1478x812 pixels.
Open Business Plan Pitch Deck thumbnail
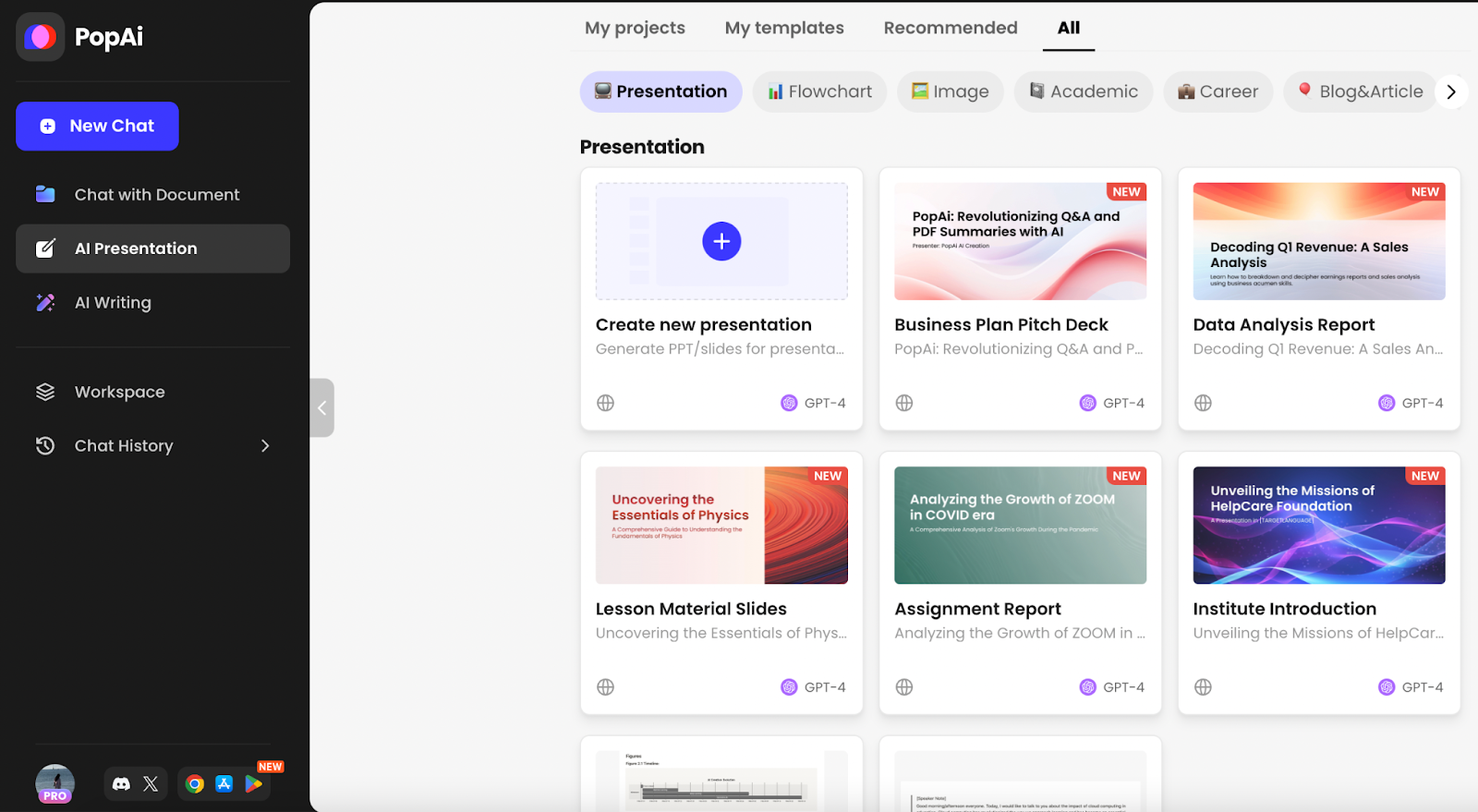click(1021, 241)
